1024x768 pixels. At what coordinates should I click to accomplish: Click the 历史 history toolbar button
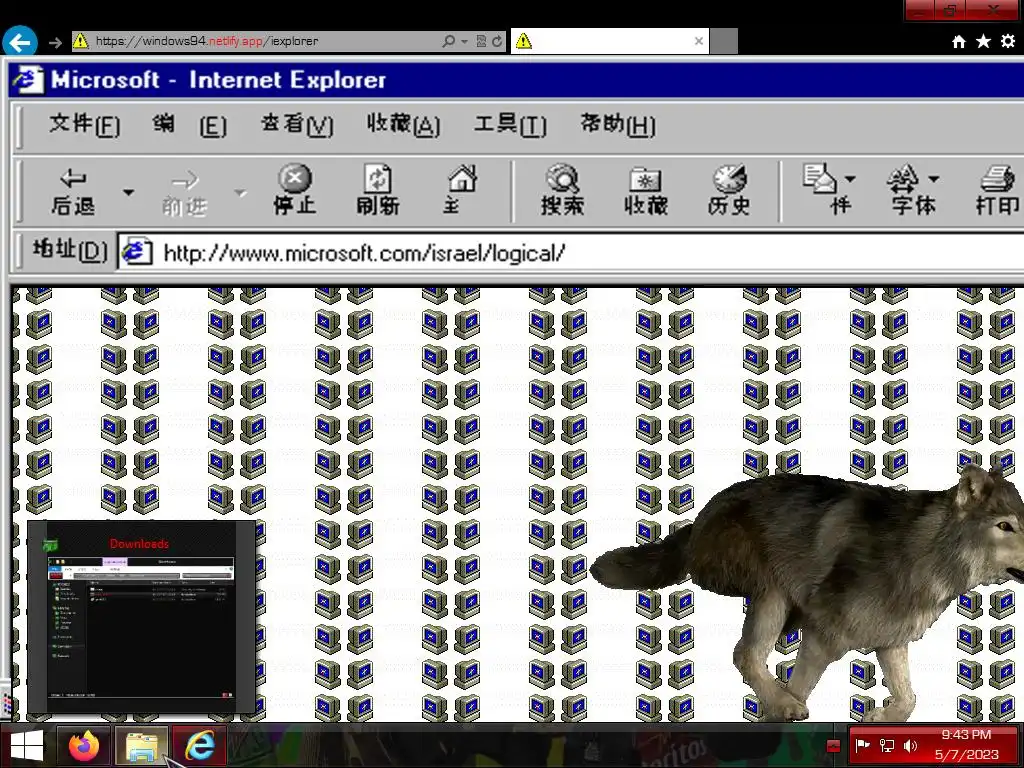[x=729, y=190]
